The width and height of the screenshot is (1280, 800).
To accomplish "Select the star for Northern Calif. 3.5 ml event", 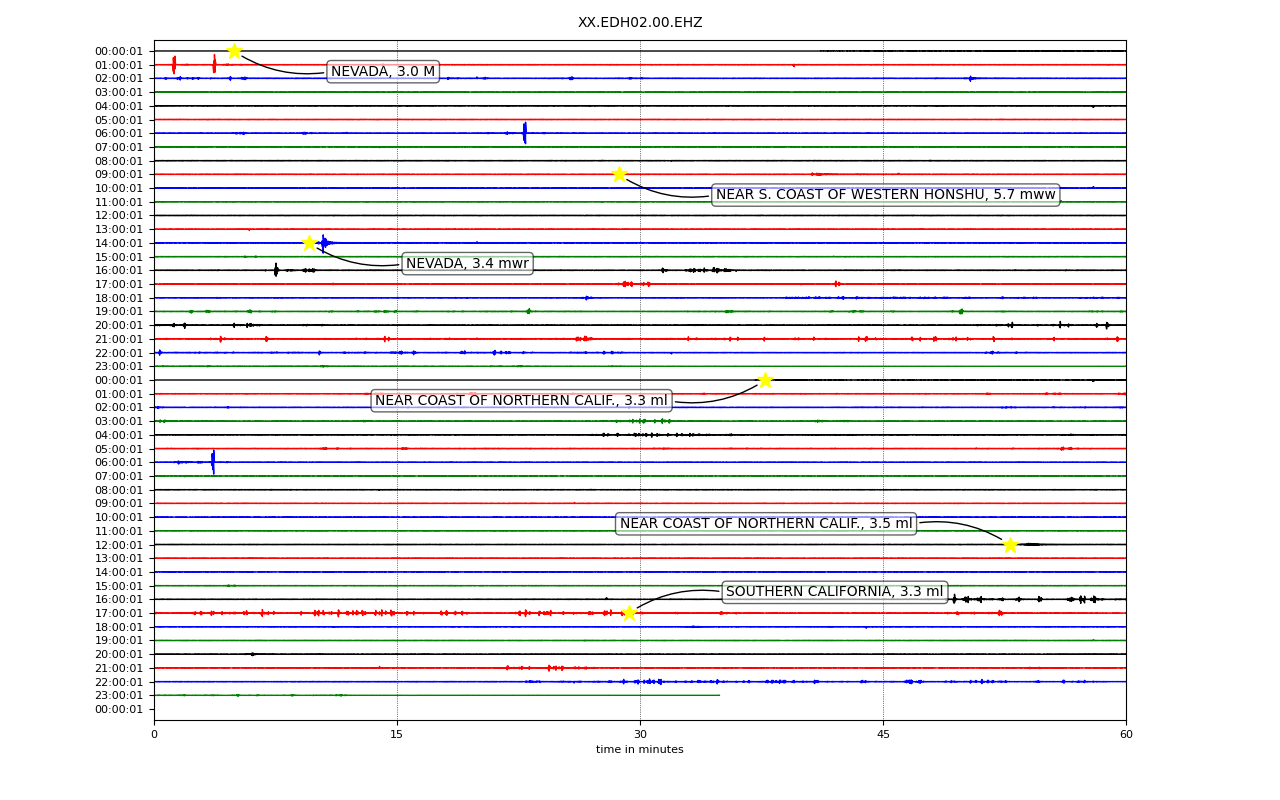I will [x=1010, y=544].
